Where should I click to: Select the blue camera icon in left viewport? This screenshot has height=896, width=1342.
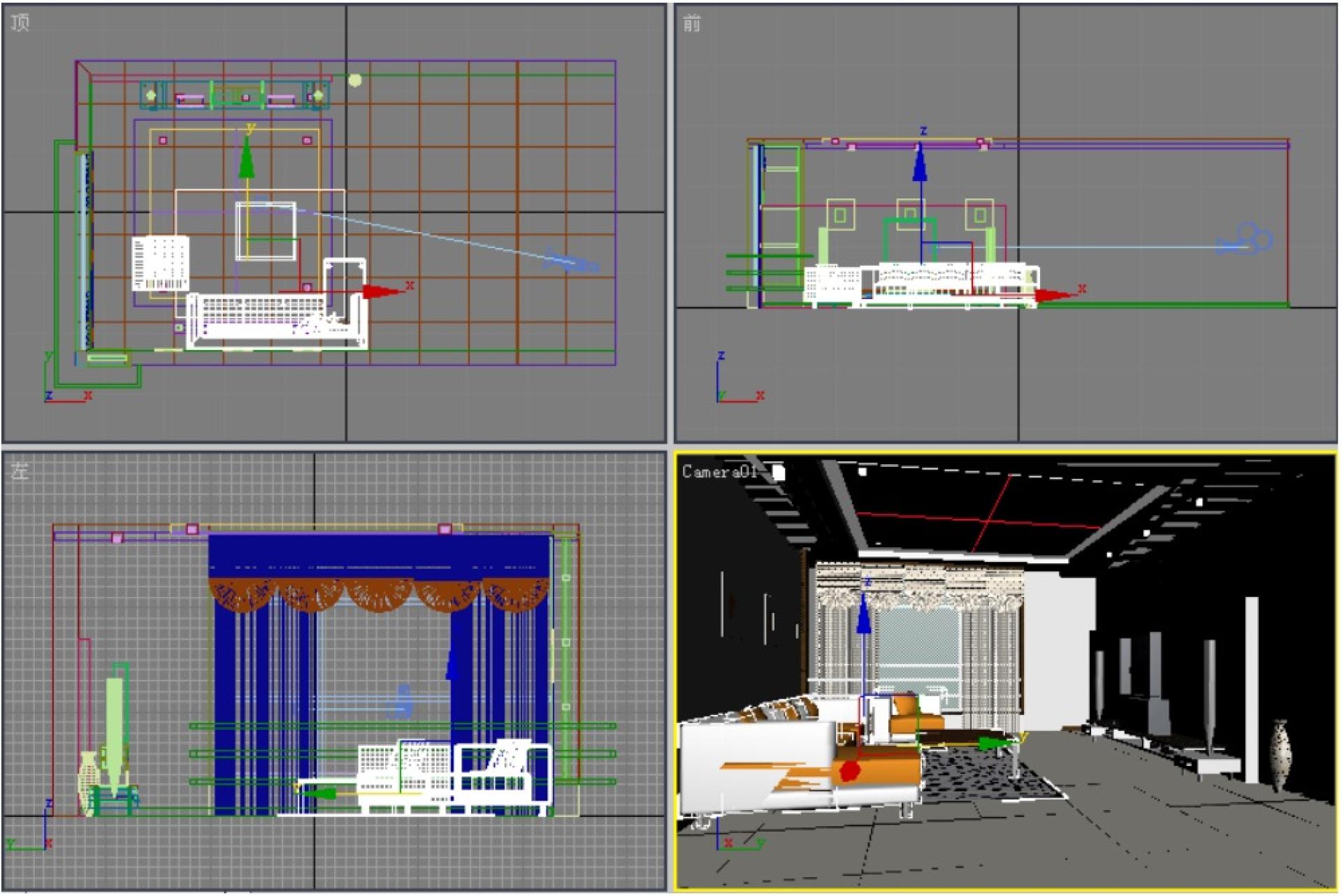coord(402,702)
